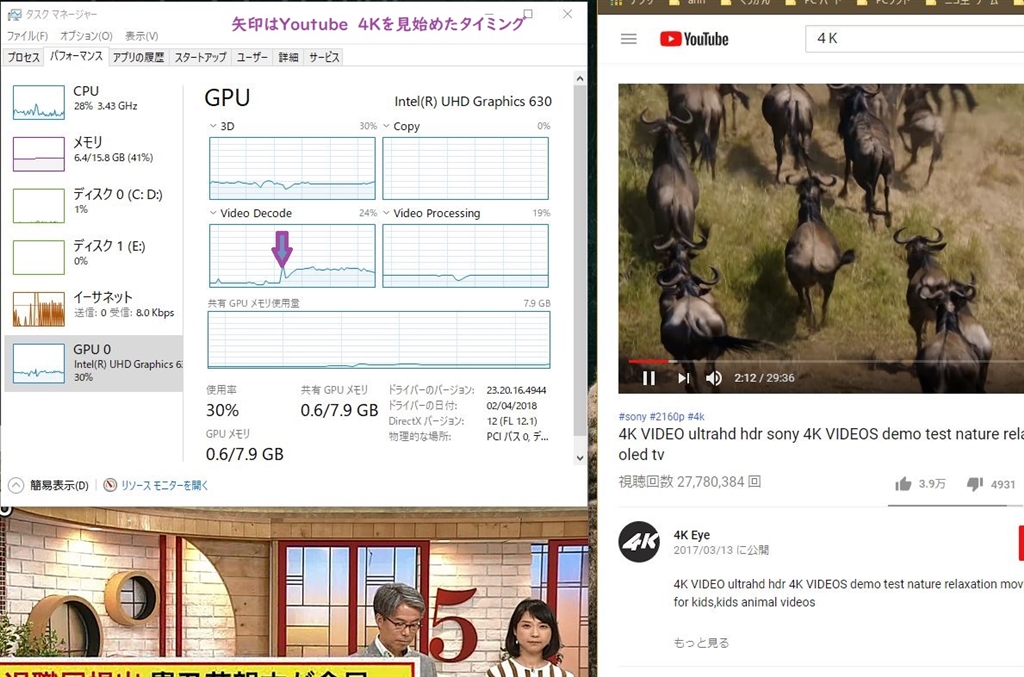1024x677 pixels.
Task: Select the CPU performance graph thumbnail
Action: (x=39, y=102)
